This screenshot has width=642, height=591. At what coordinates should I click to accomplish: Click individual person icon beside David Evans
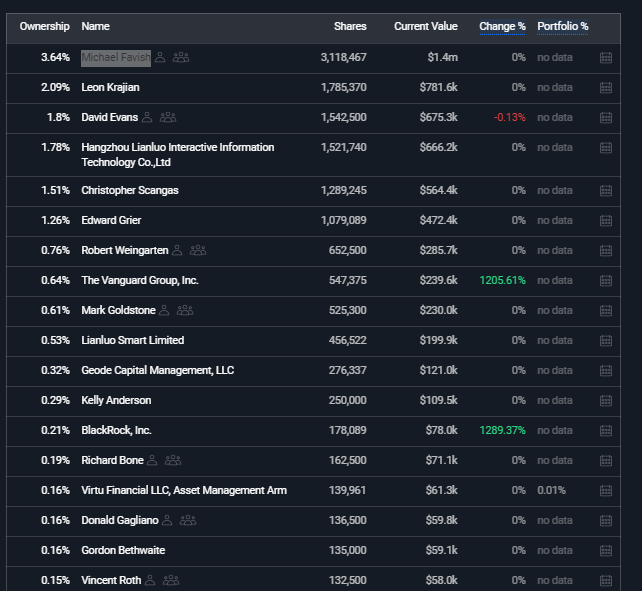pos(147,118)
